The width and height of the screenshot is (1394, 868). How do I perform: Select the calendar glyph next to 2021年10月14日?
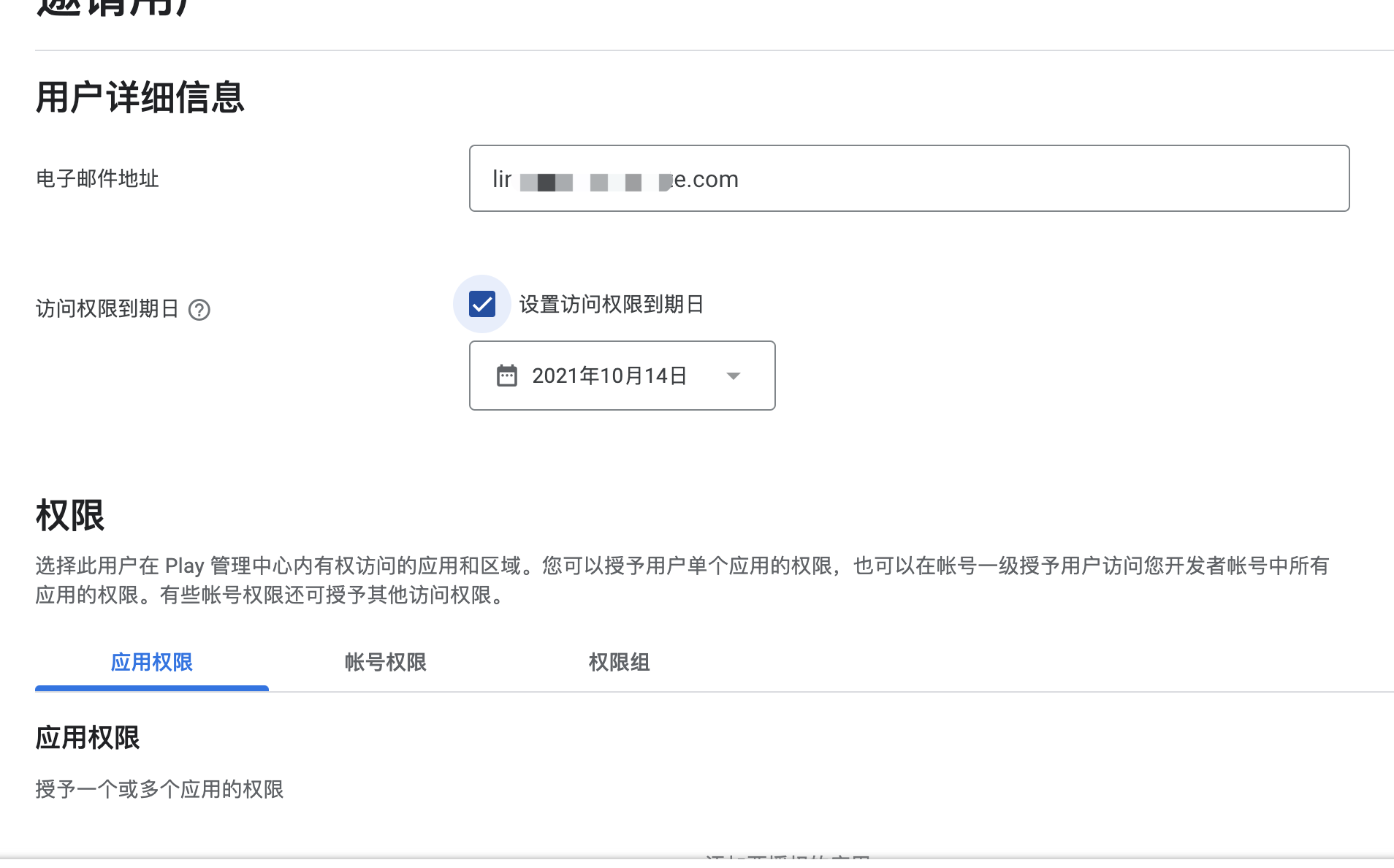click(506, 376)
